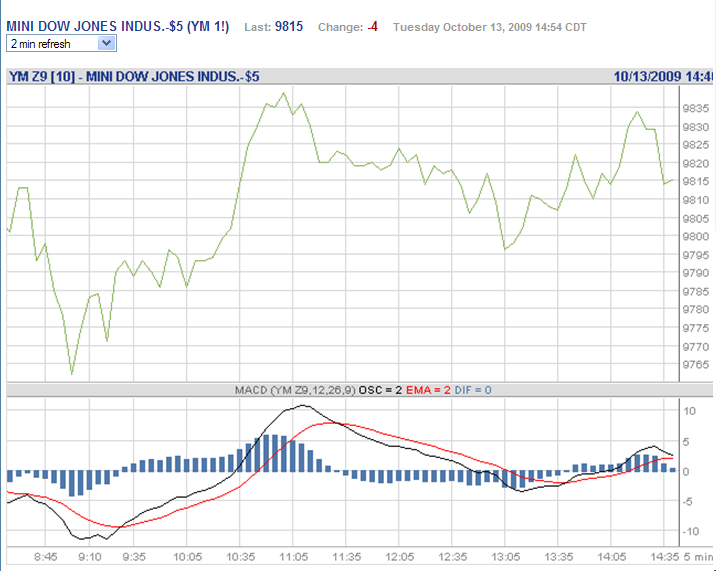
Task: Click the 9810 price axis label
Action: point(696,200)
